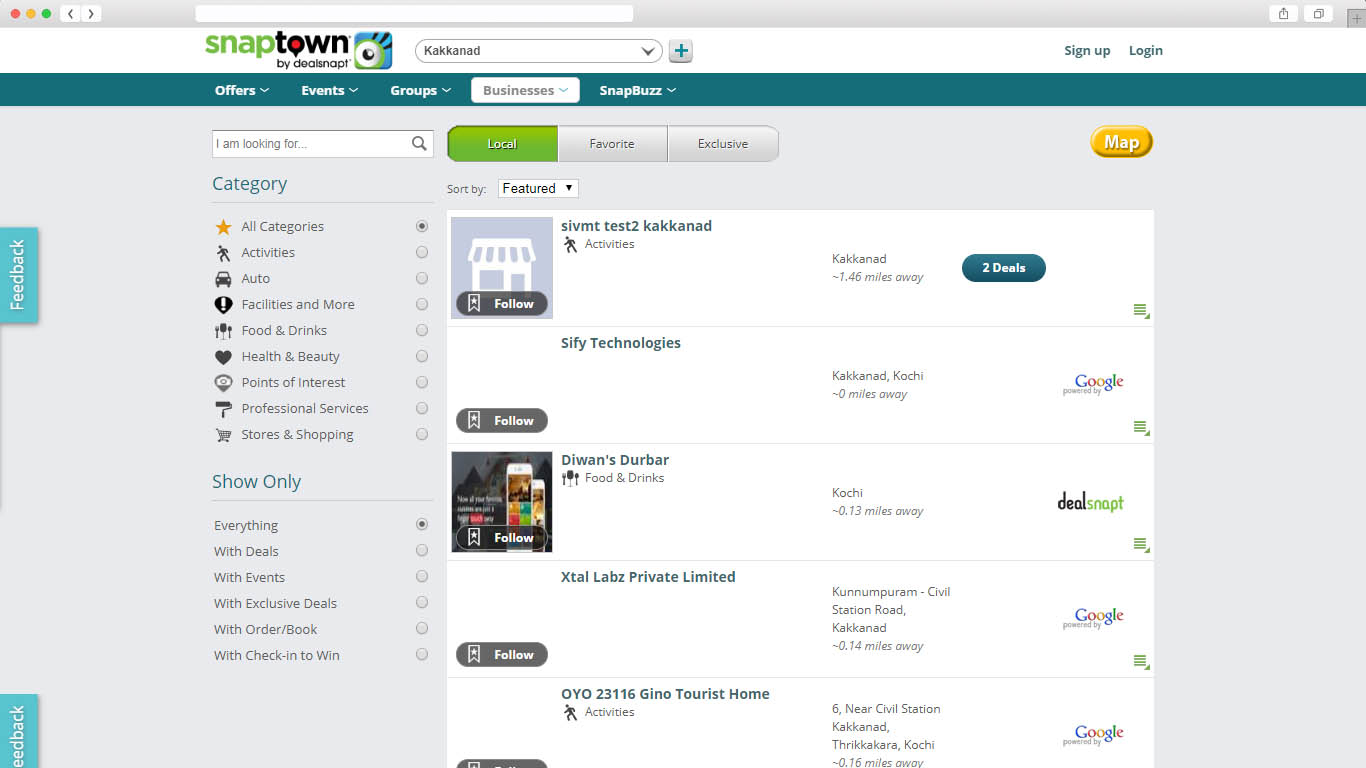Expand the Events menu

[x=329, y=90]
